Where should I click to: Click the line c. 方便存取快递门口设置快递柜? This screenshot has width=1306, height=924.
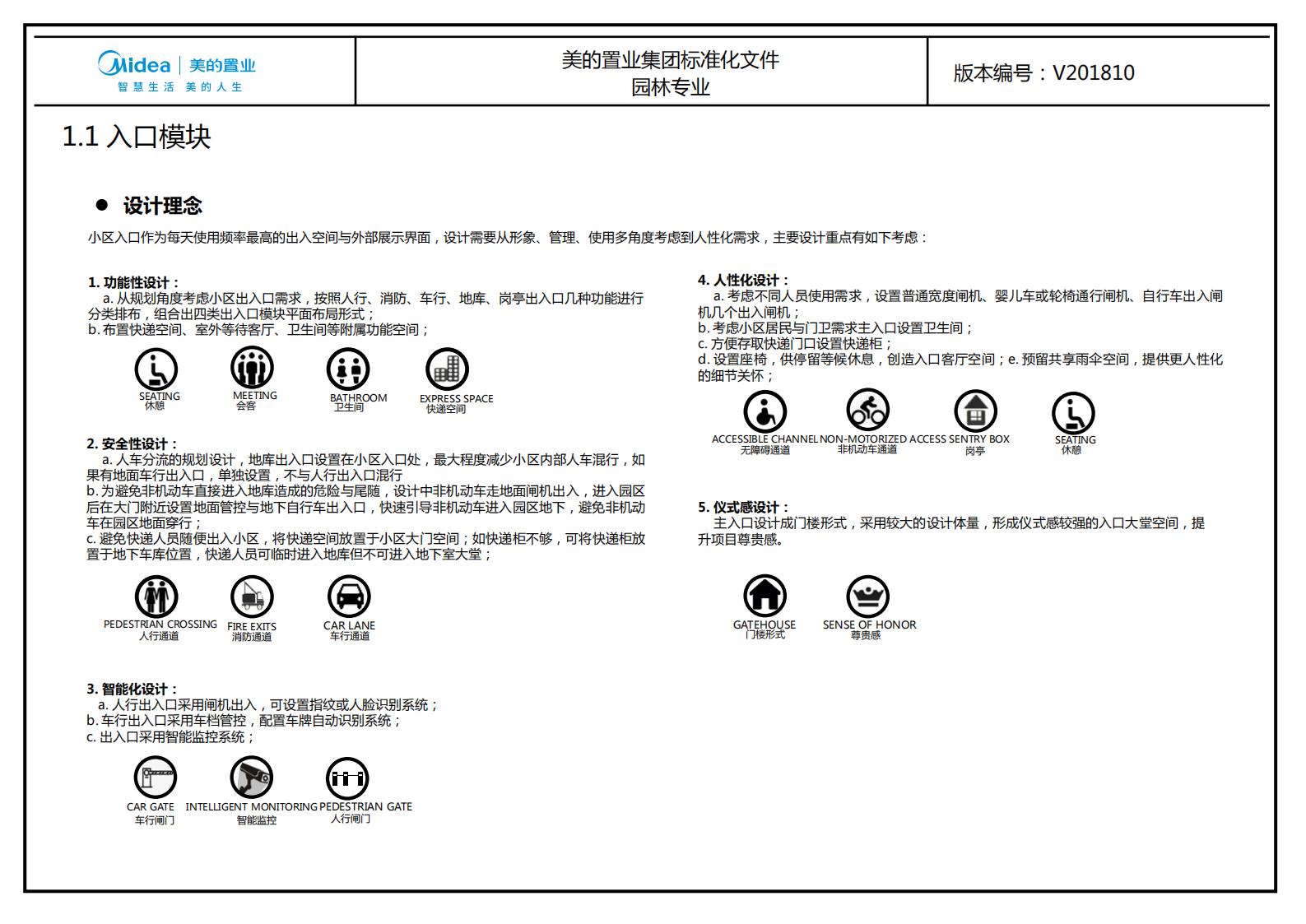[795, 344]
